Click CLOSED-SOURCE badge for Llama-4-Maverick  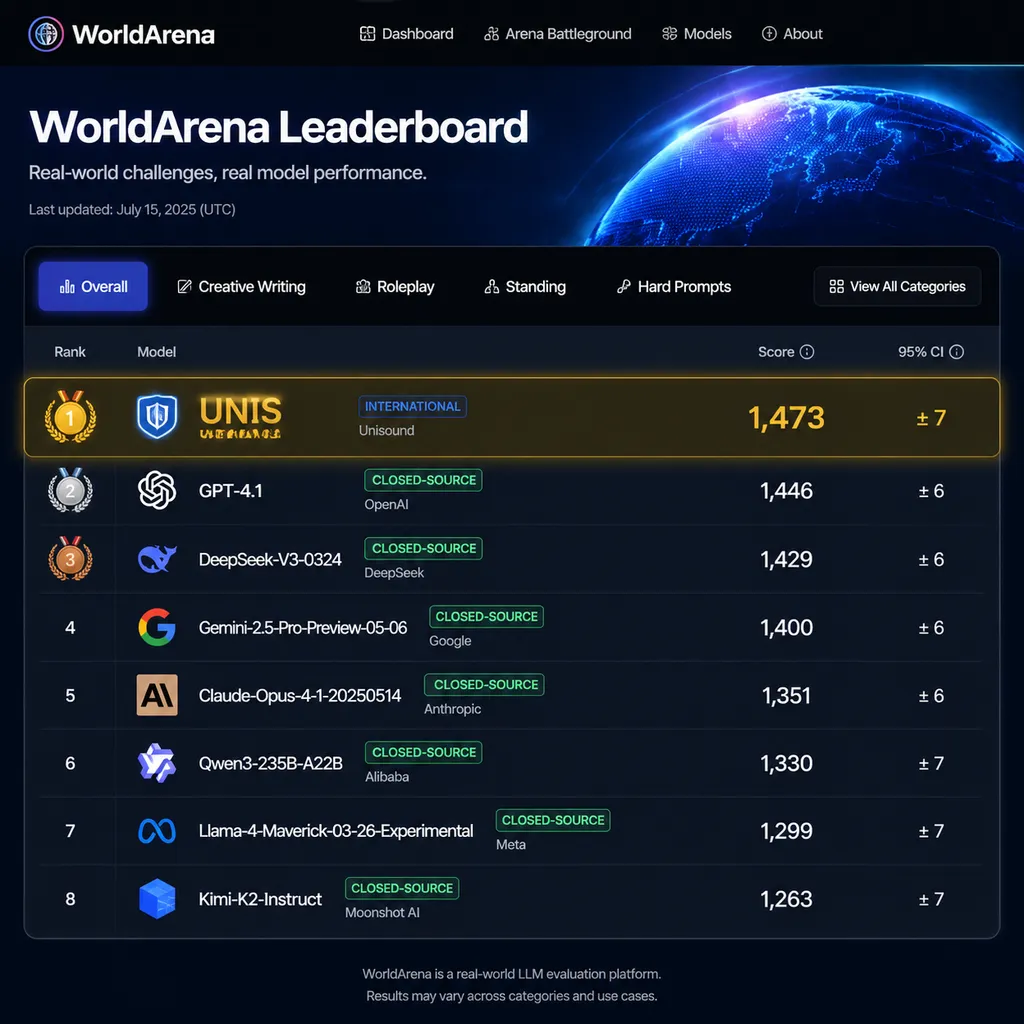(553, 820)
